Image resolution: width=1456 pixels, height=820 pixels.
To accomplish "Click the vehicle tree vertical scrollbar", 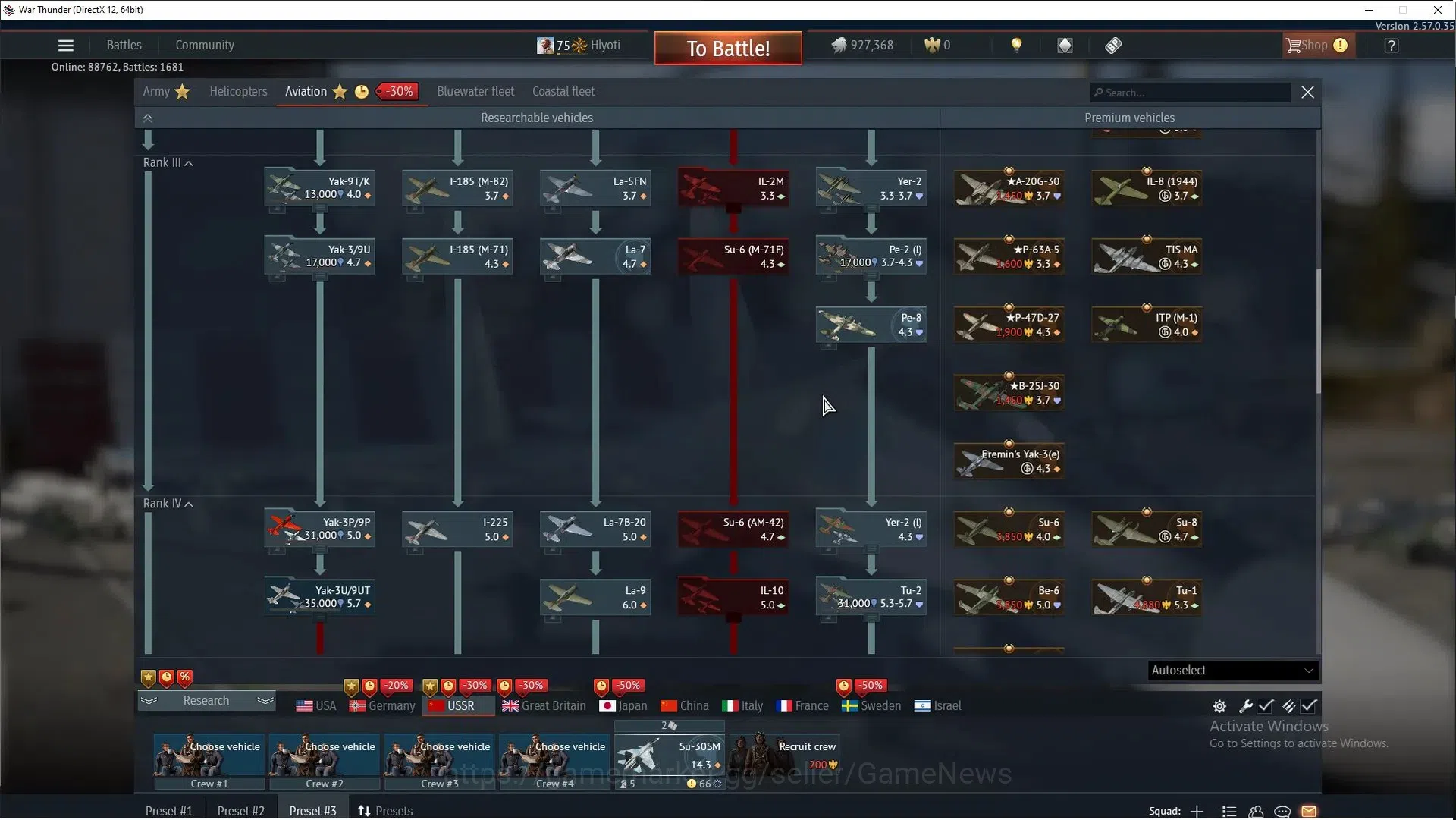I will click(1318, 331).
